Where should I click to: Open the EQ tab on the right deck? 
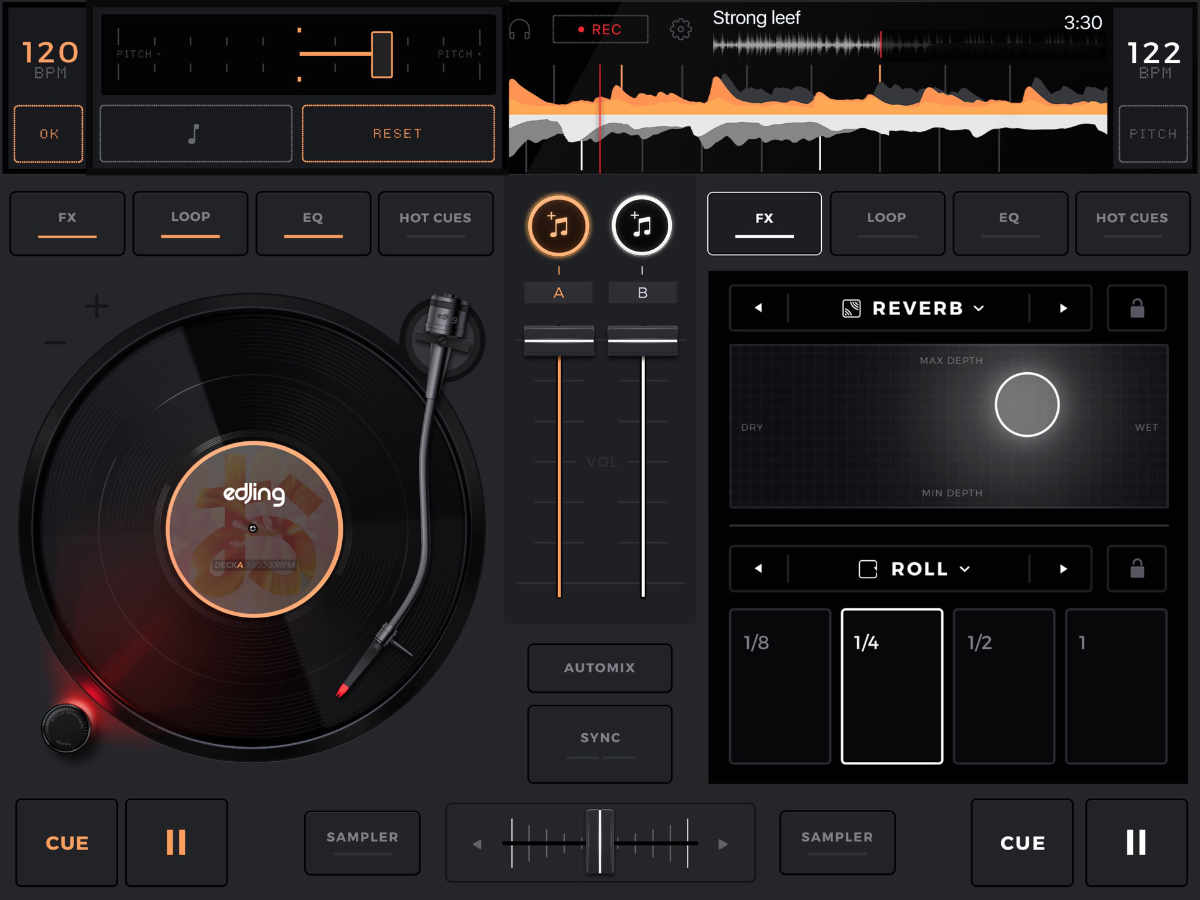[x=1009, y=223]
